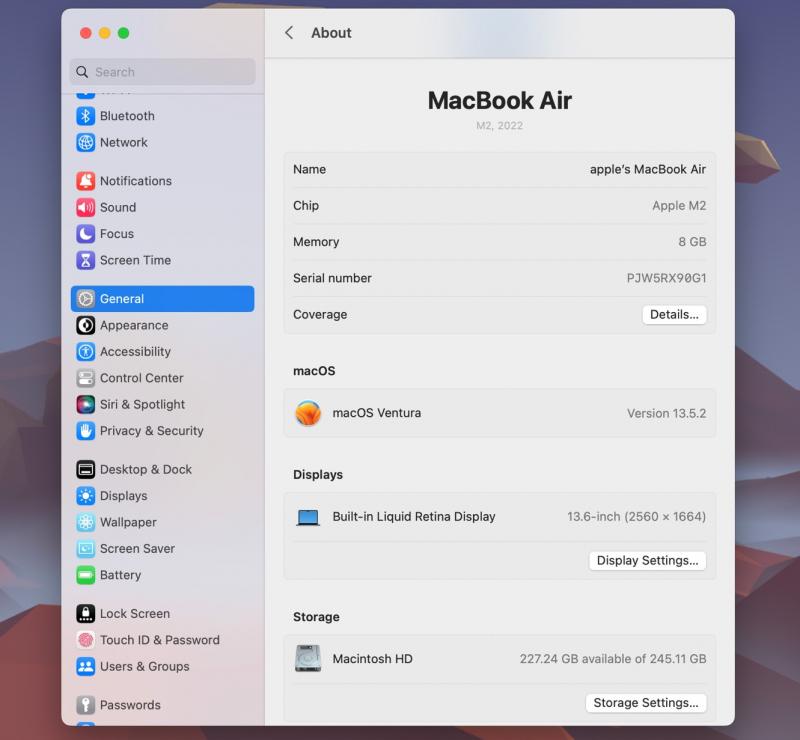Select the Wallpaper sidebar label
The image size is (800, 740).
pos(128,522)
